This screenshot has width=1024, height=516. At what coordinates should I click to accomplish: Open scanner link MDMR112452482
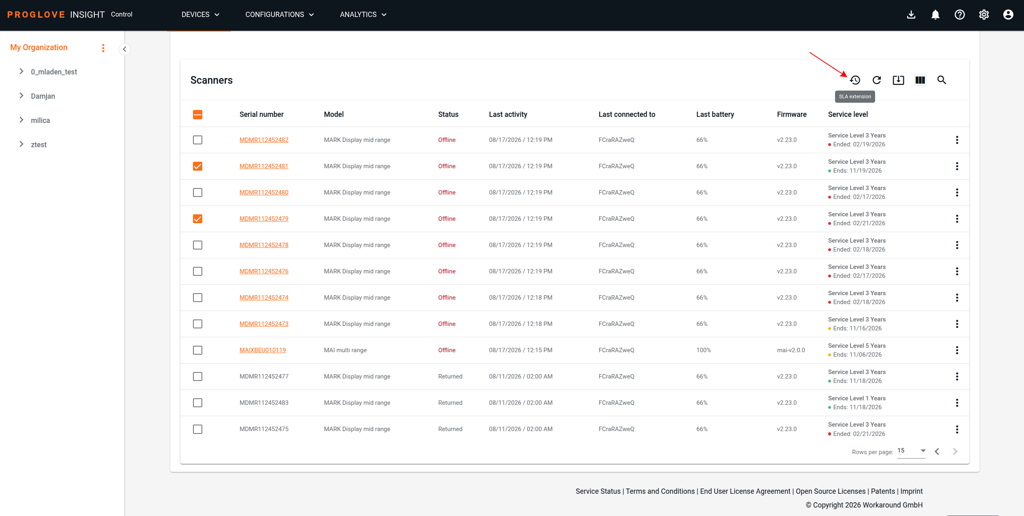pos(264,140)
